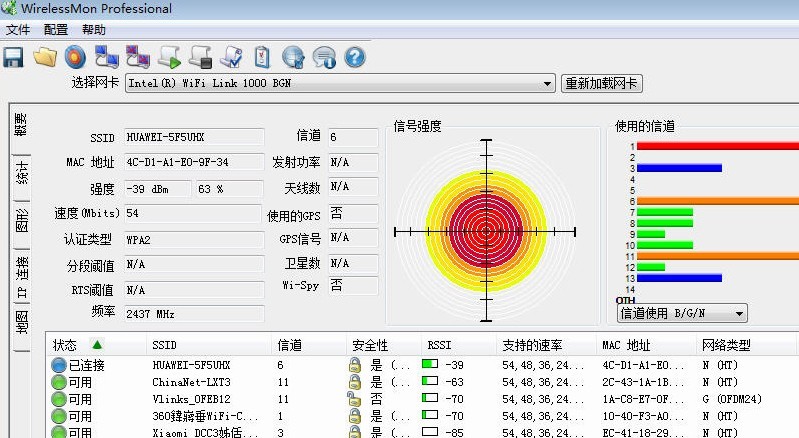Click the orange target toolbar icon
Image resolution: width=799 pixels, height=438 pixels.
pos(75,57)
